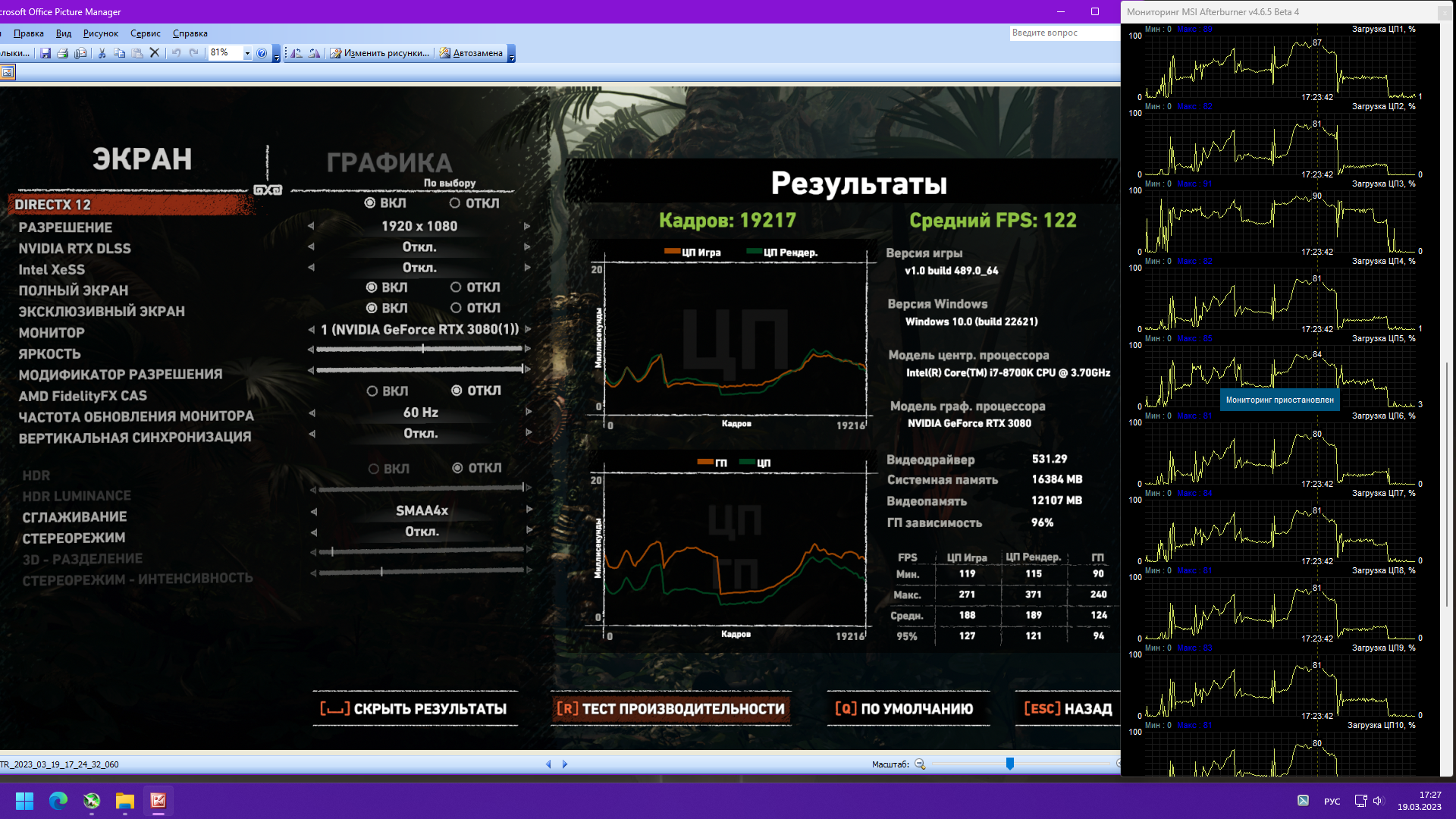
Task: Click the send-by-email paperclip envelope icon
Action: coord(81,53)
